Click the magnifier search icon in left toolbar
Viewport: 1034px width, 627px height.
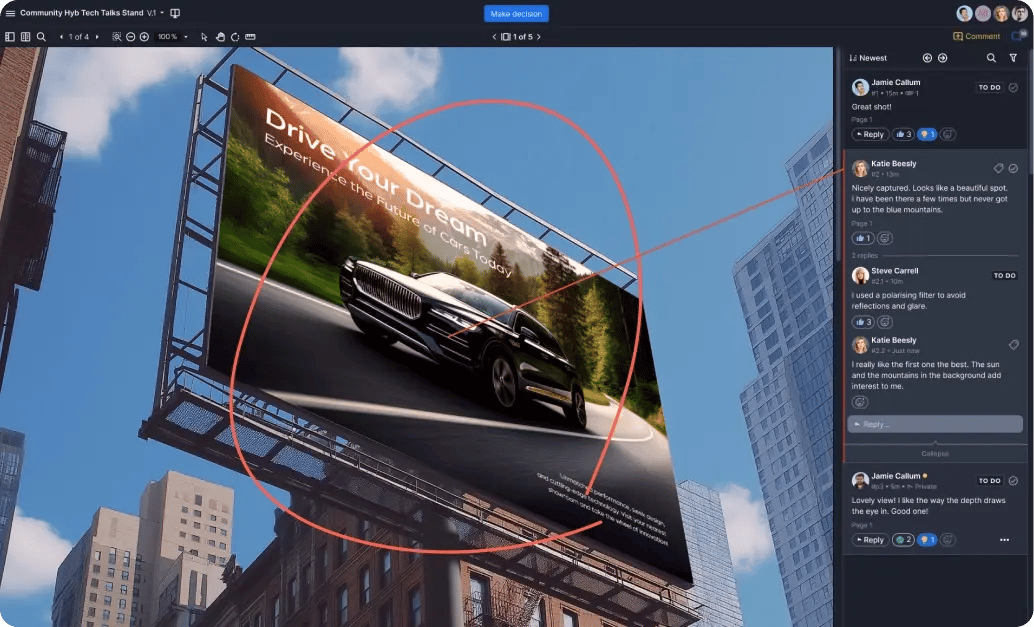click(x=41, y=37)
